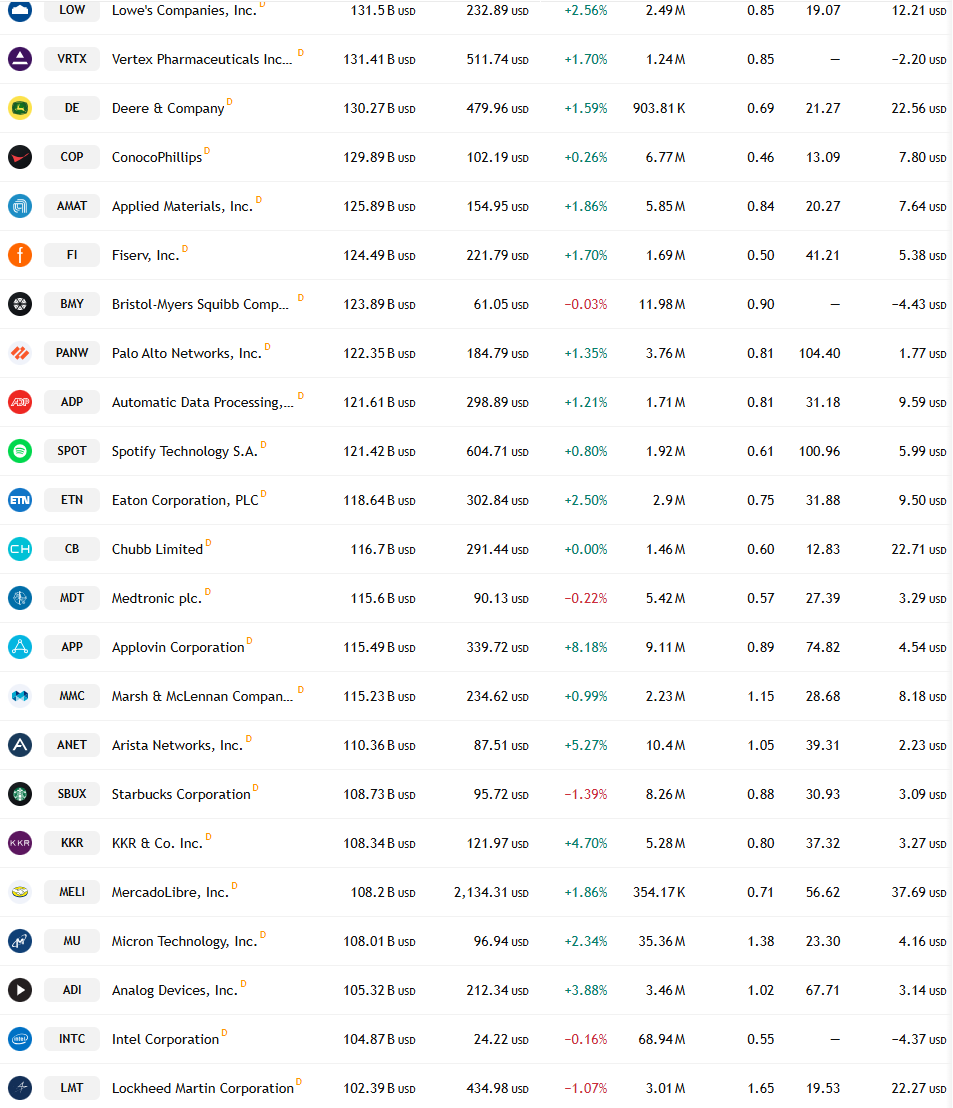
Task: Click the Palo Alto Networks logo icon
Action: pyautogui.click(x=20, y=353)
